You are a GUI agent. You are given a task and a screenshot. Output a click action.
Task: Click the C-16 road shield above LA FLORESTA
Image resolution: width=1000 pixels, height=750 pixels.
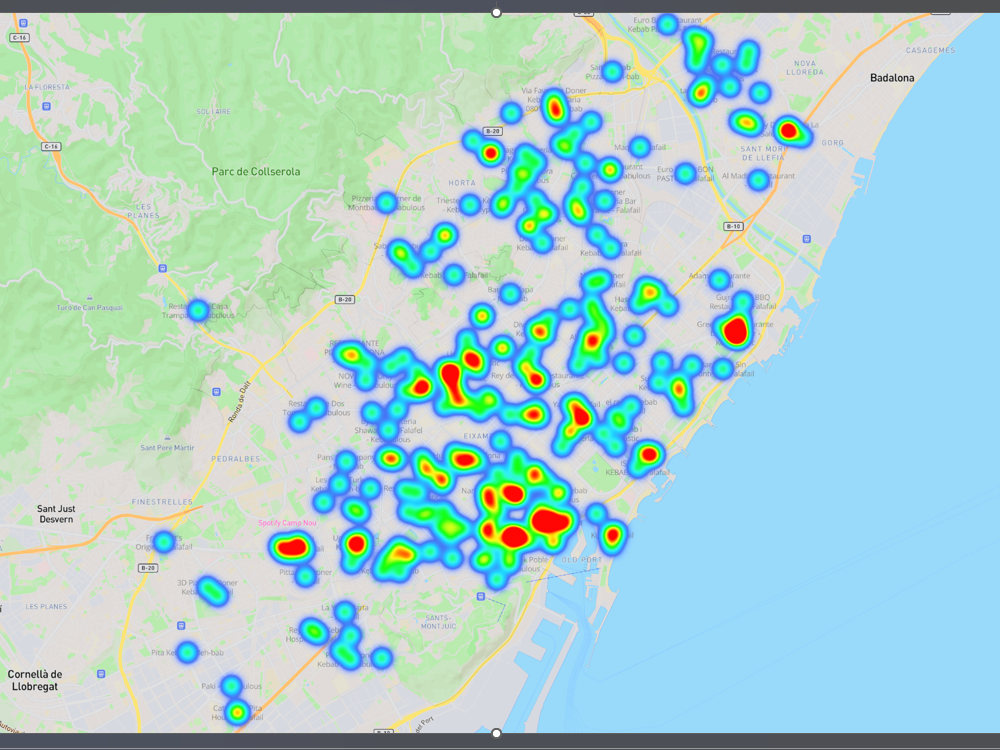19,38
